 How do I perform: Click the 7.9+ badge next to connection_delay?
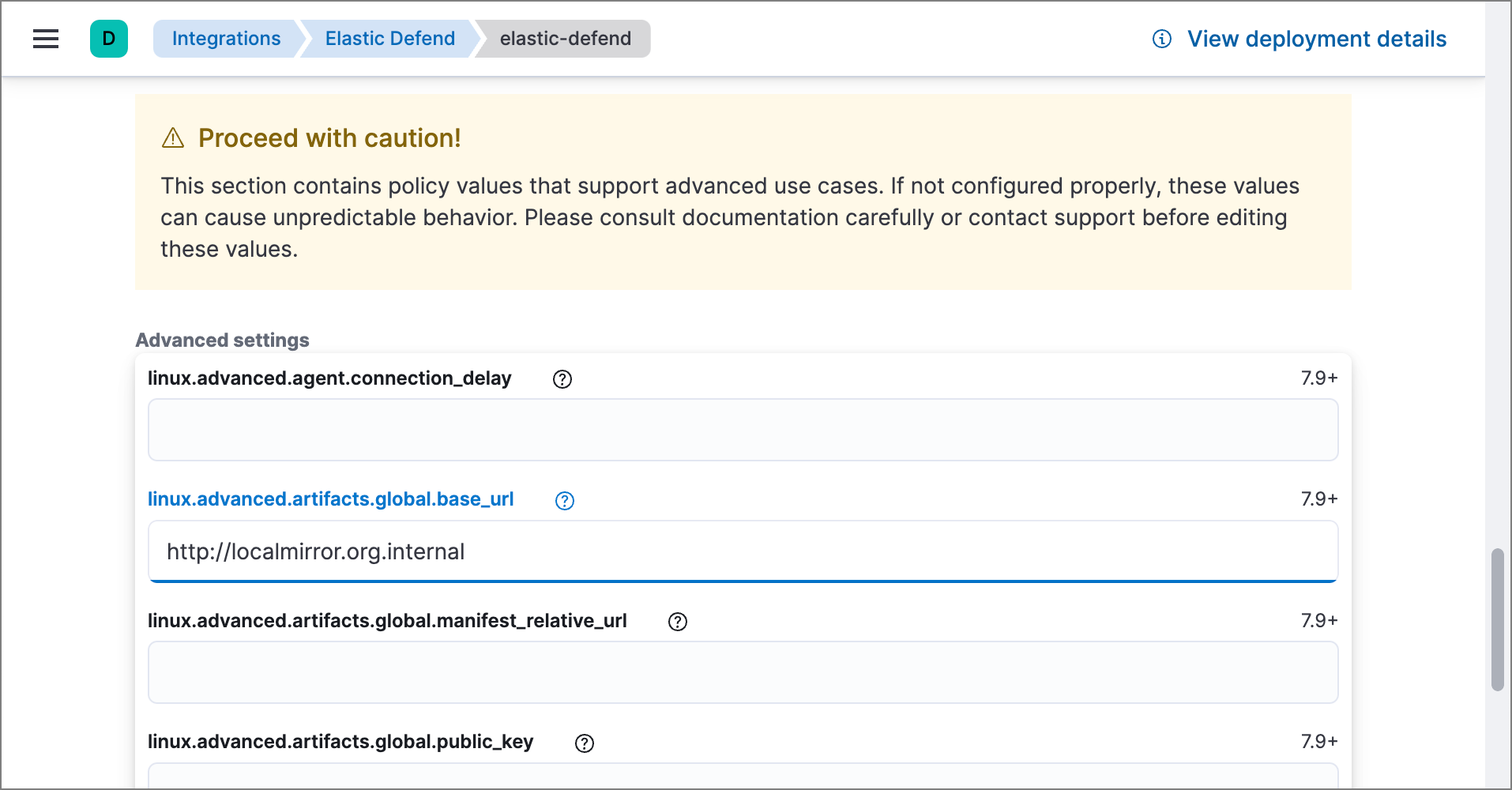[x=1318, y=378]
